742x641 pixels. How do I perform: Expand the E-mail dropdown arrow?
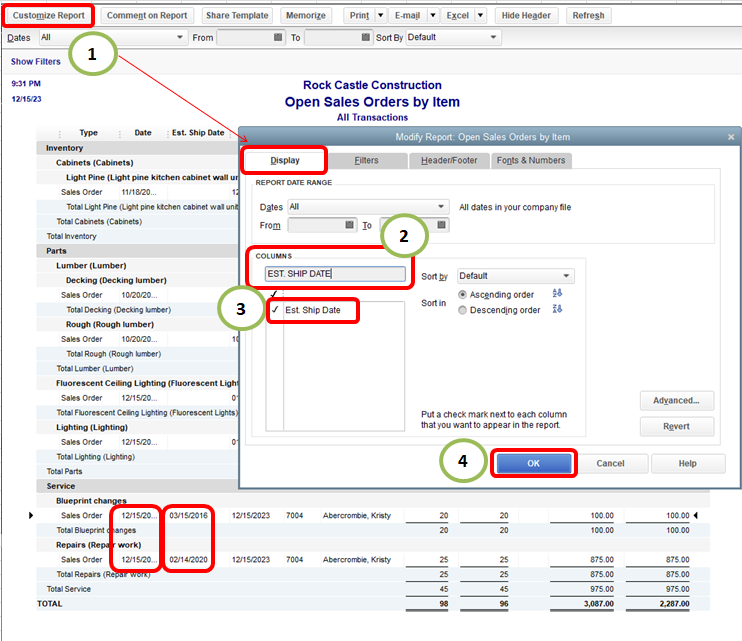tap(433, 15)
